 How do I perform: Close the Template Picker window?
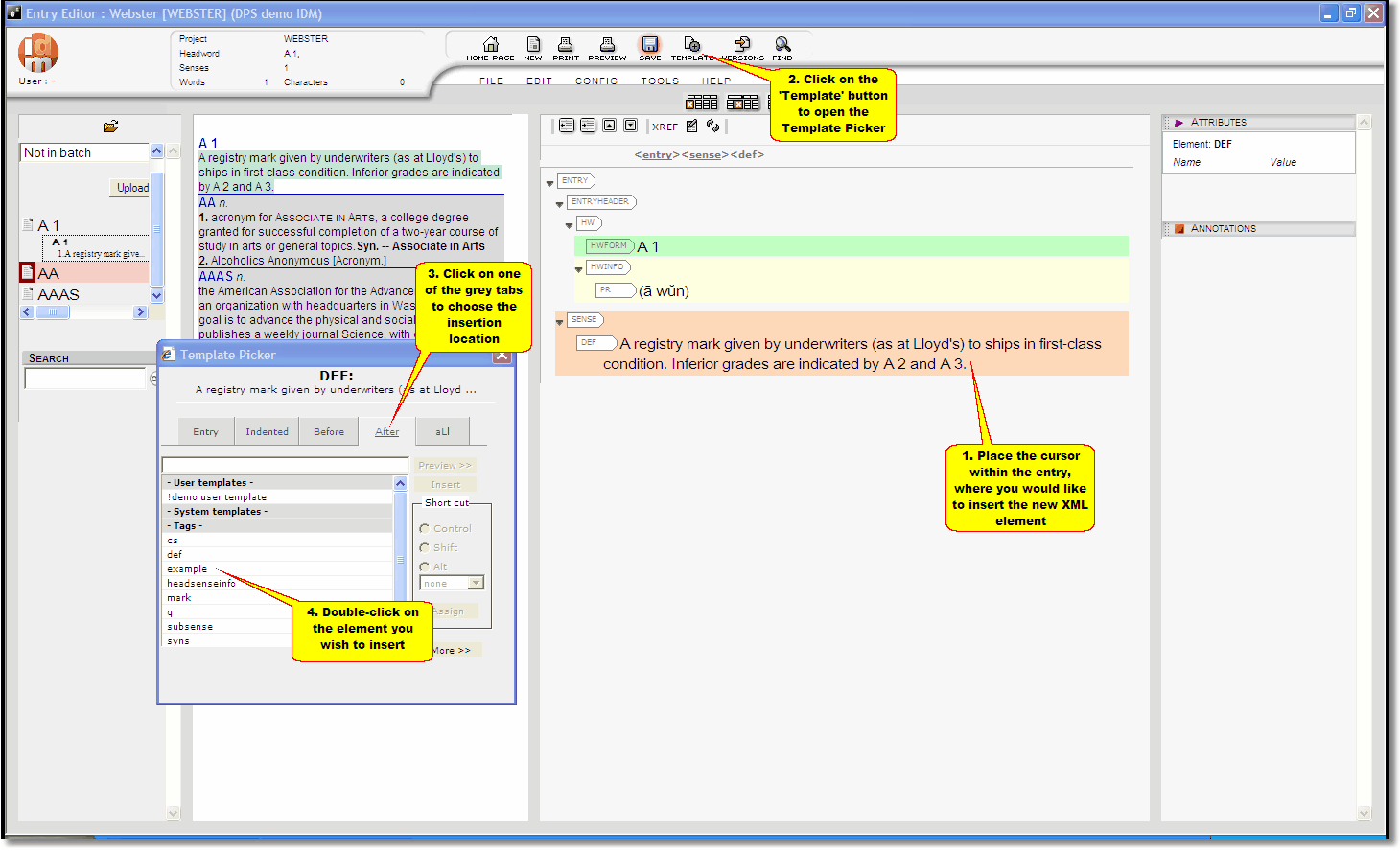502,356
